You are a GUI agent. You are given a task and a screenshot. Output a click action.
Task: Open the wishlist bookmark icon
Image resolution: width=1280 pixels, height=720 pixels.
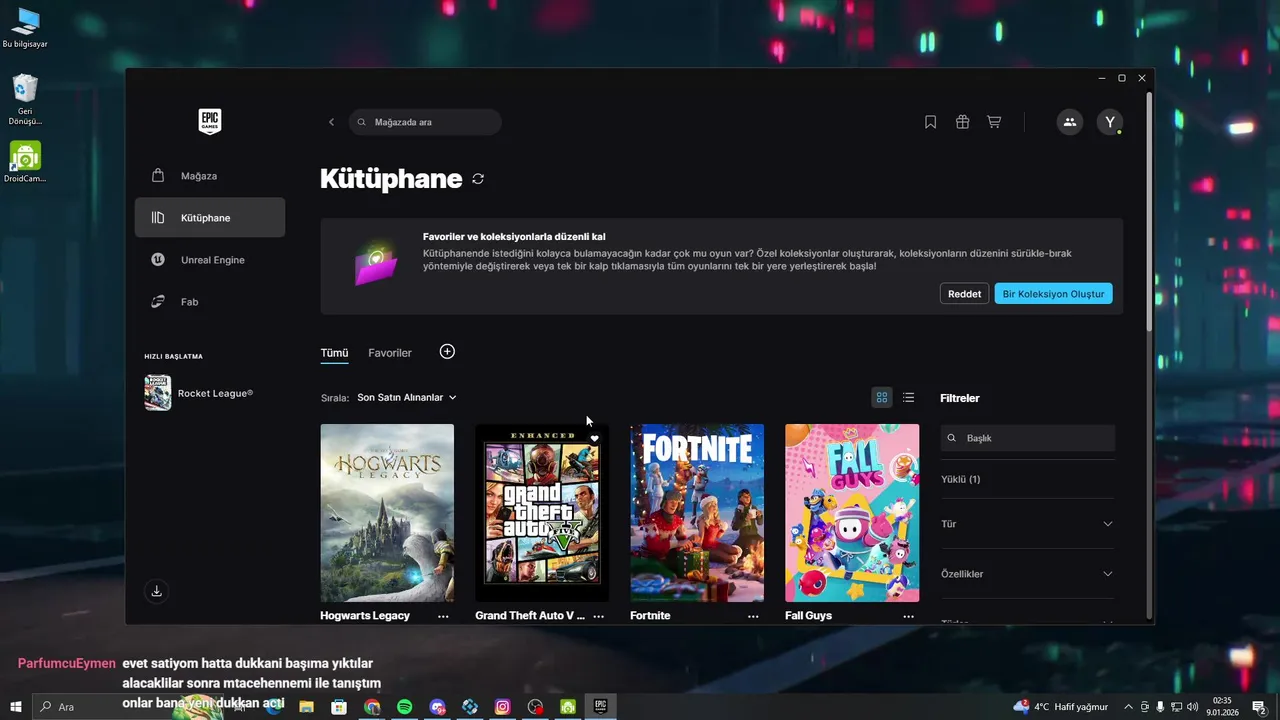coord(930,122)
